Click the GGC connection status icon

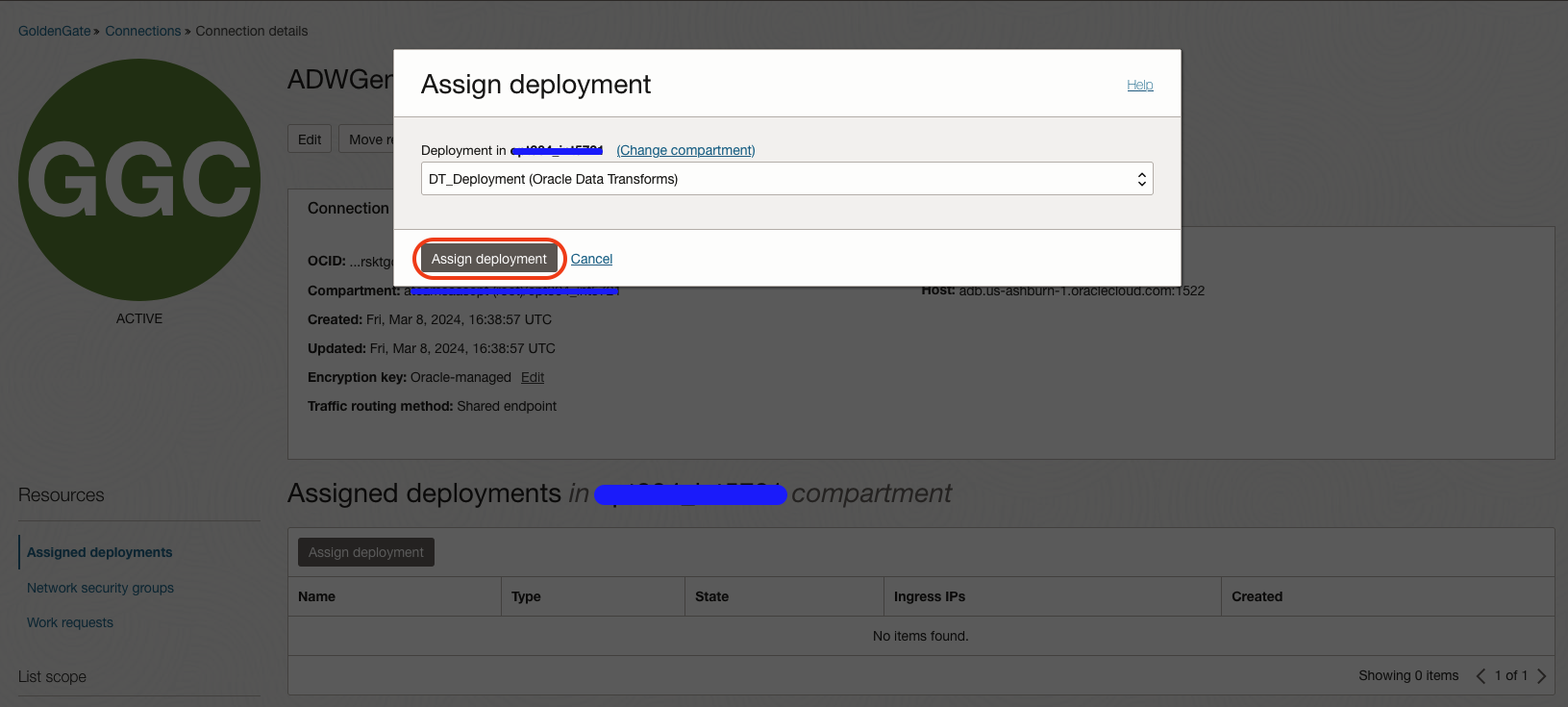(x=139, y=180)
